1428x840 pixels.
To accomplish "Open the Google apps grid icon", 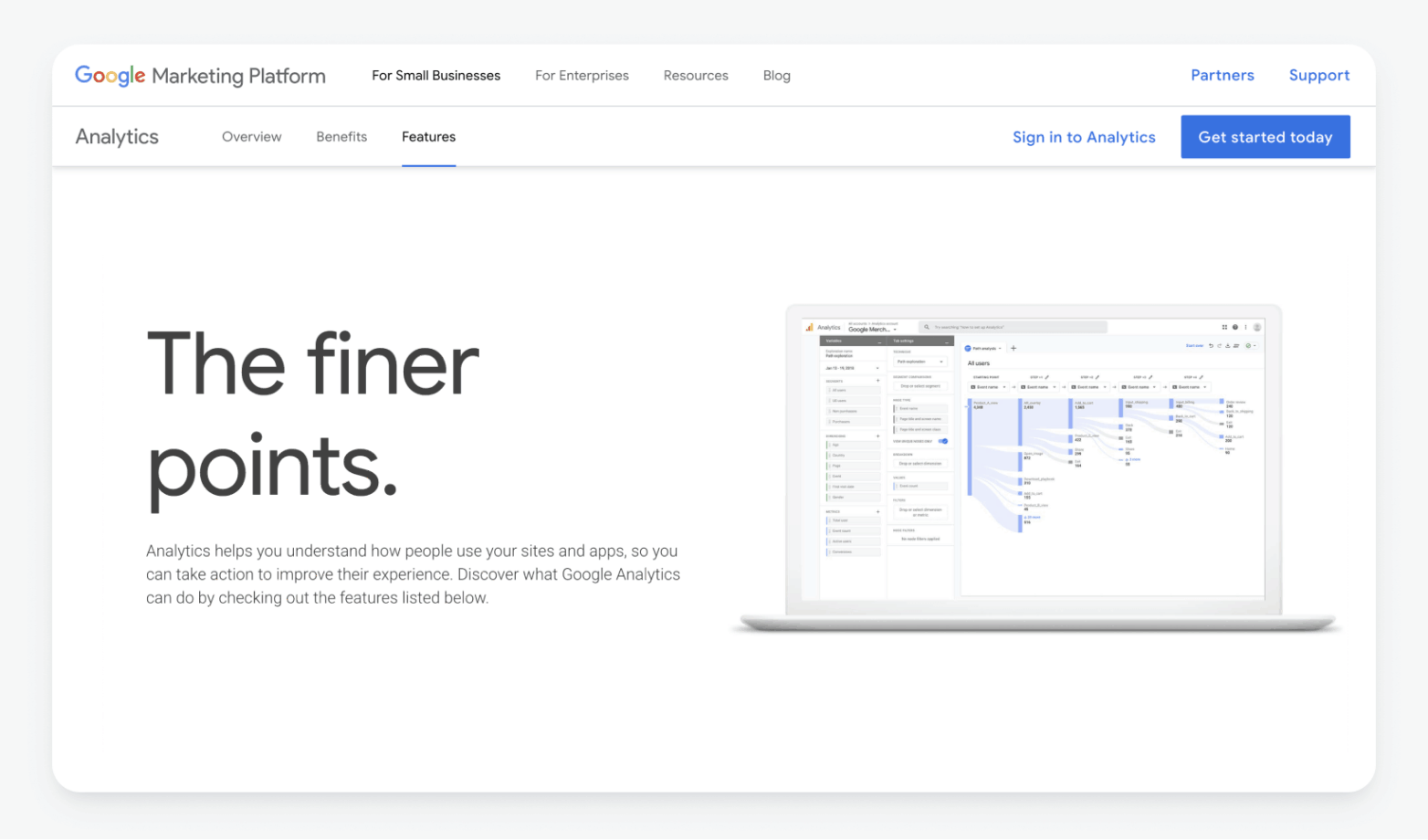I will coord(1223,327).
